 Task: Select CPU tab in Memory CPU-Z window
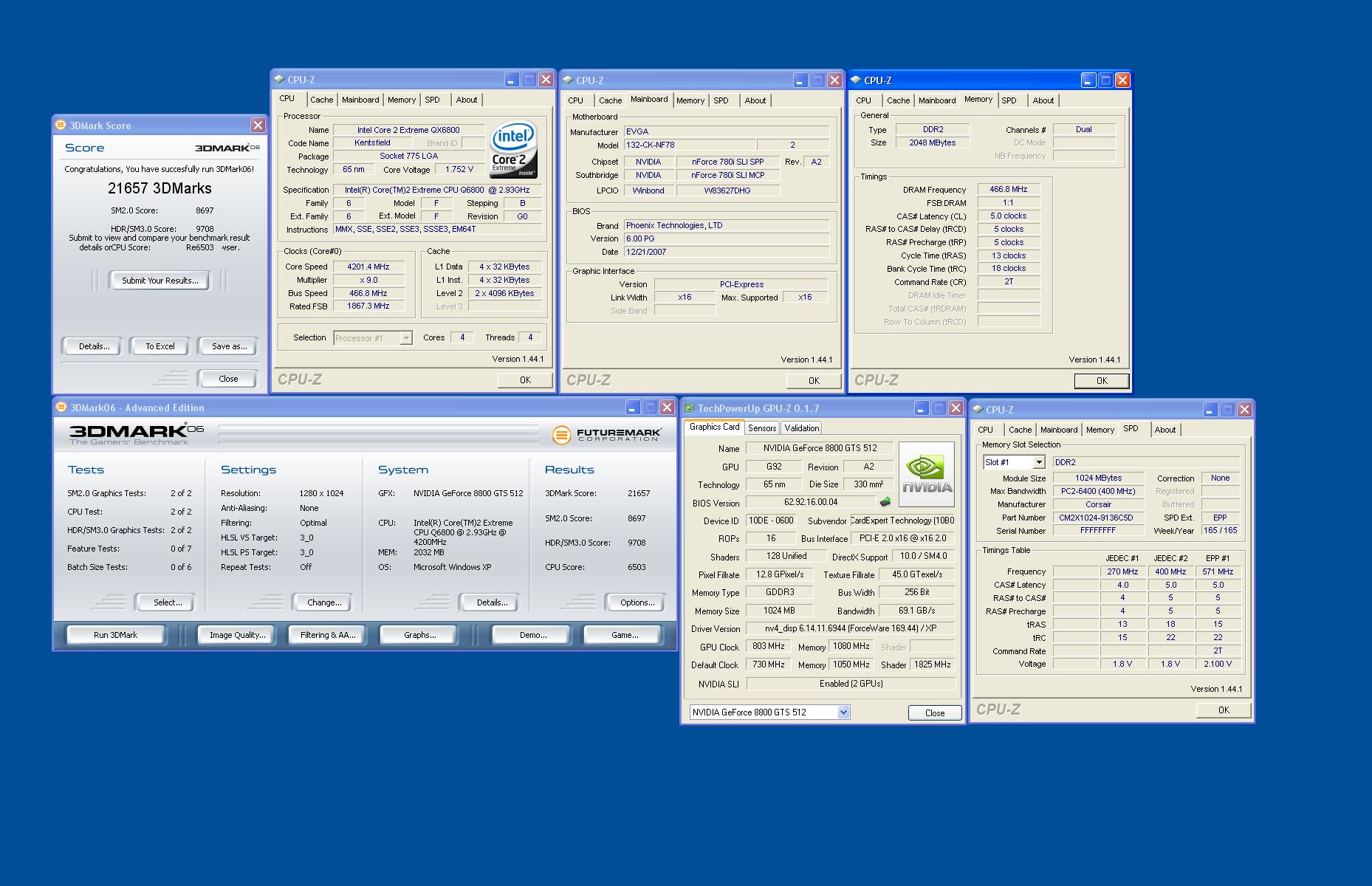pyautogui.click(x=863, y=100)
